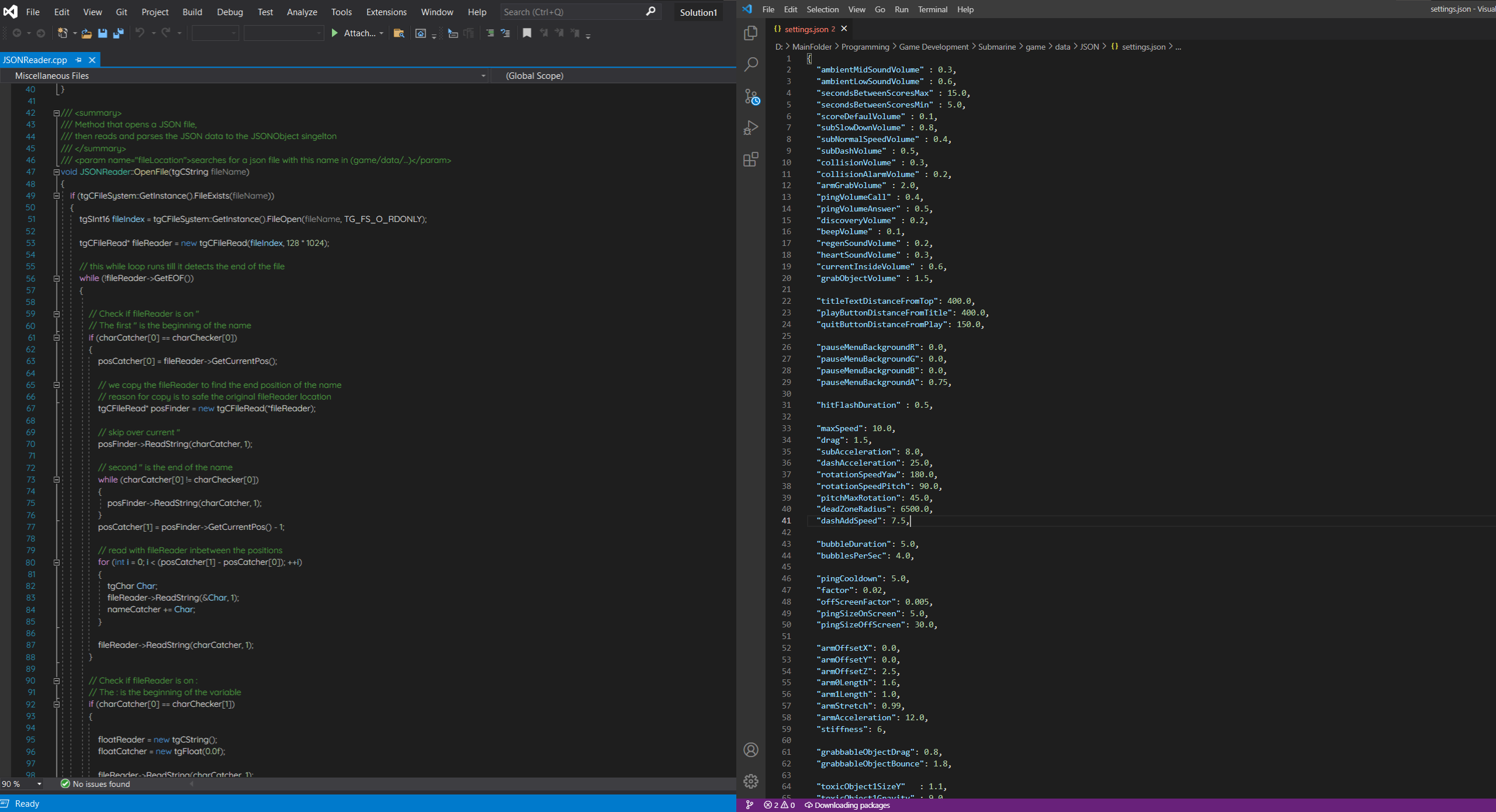The width and height of the screenshot is (1496, 812).
Task: Click the errors and warnings status indicator
Action: 779,805
